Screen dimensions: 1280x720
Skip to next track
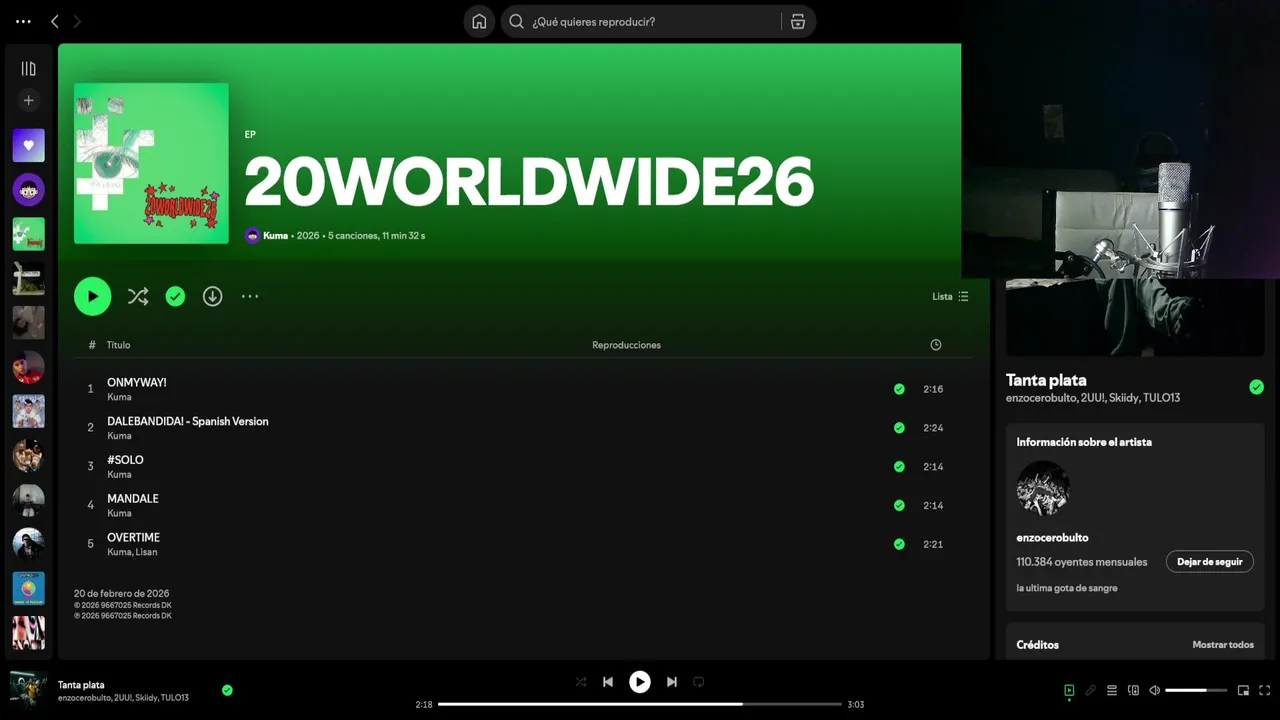click(x=672, y=682)
